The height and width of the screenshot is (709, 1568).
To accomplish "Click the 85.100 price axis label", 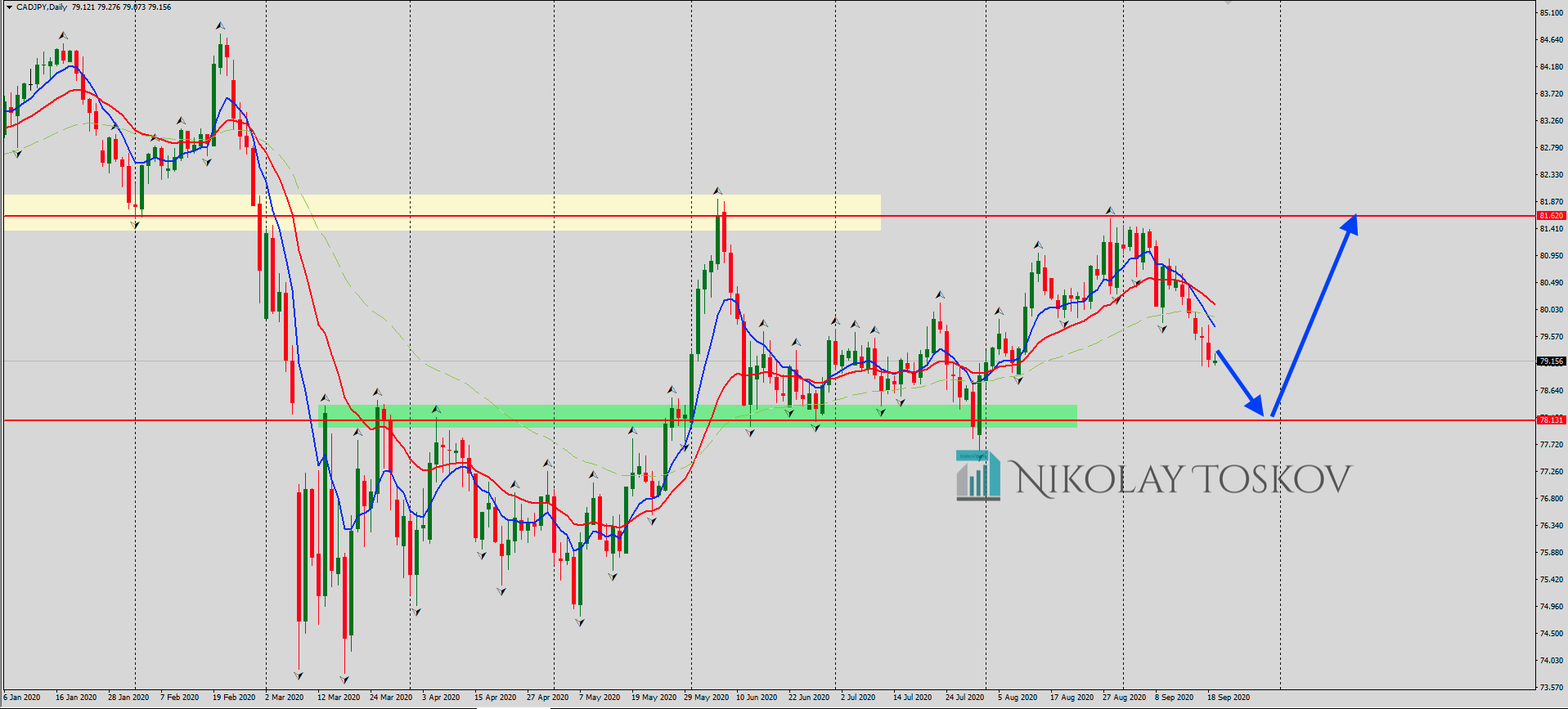I will pos(1551,13).
